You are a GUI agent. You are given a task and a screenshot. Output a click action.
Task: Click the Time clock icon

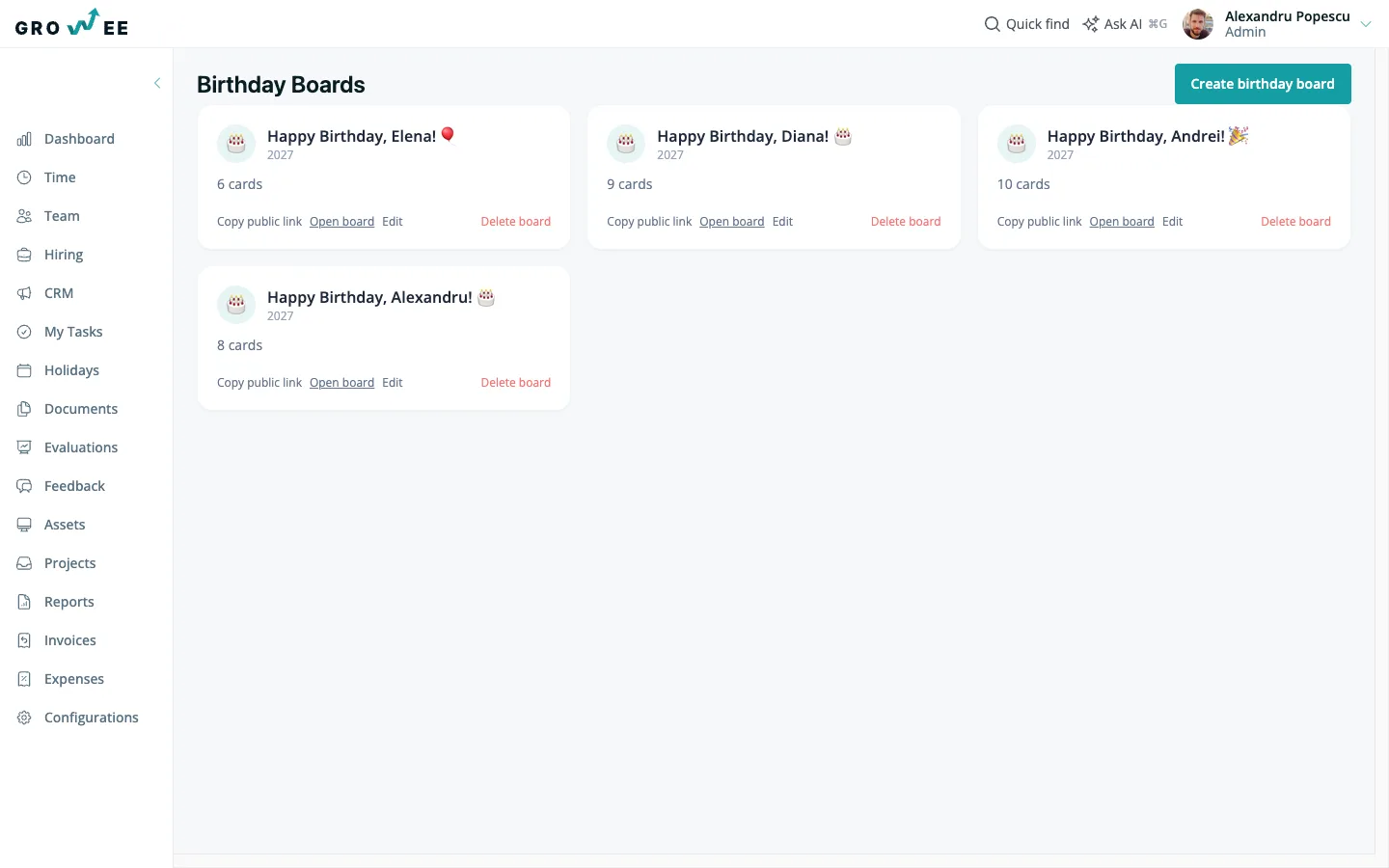(24, 177)
